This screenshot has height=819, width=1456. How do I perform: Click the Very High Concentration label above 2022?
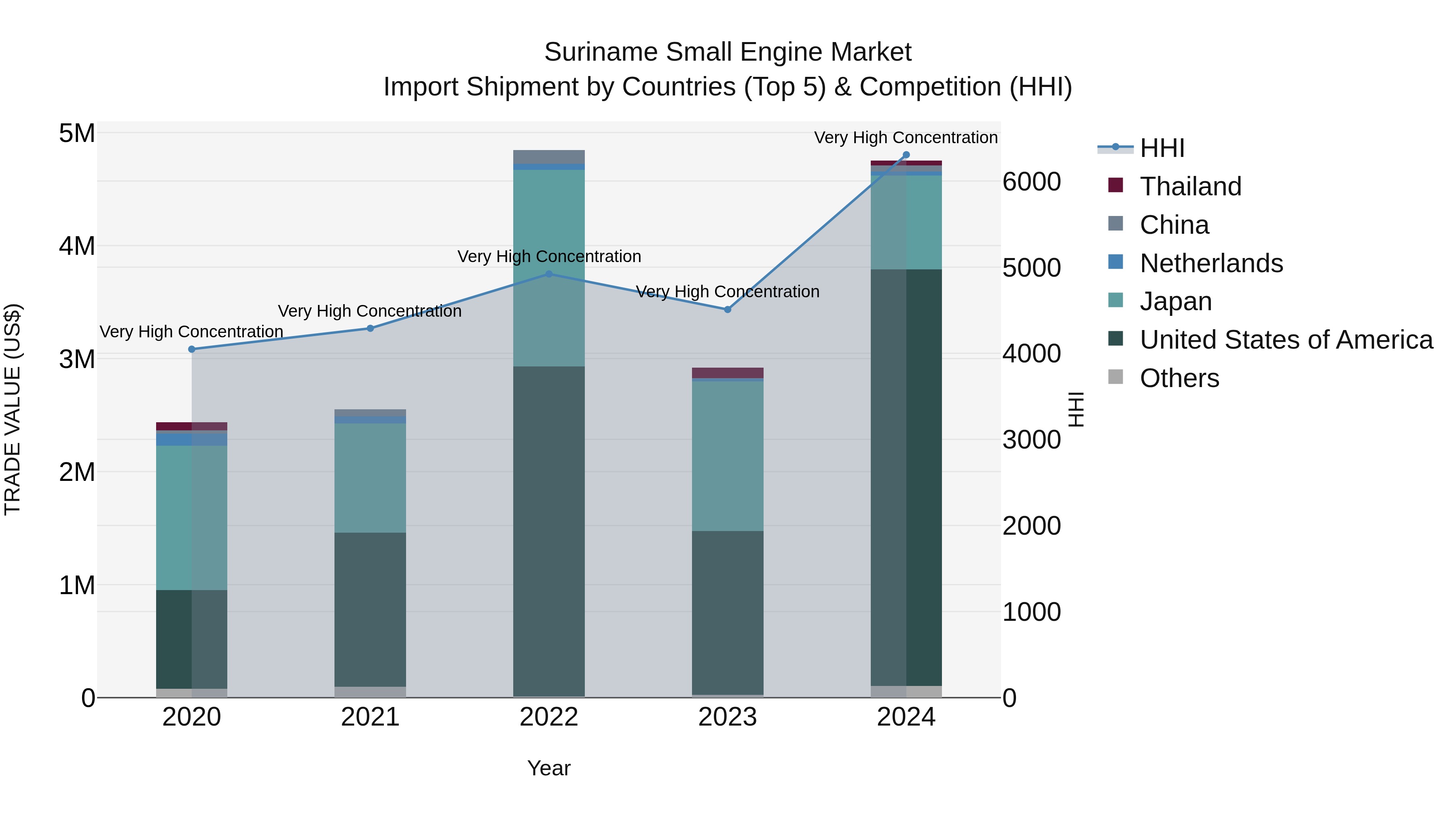549,256
